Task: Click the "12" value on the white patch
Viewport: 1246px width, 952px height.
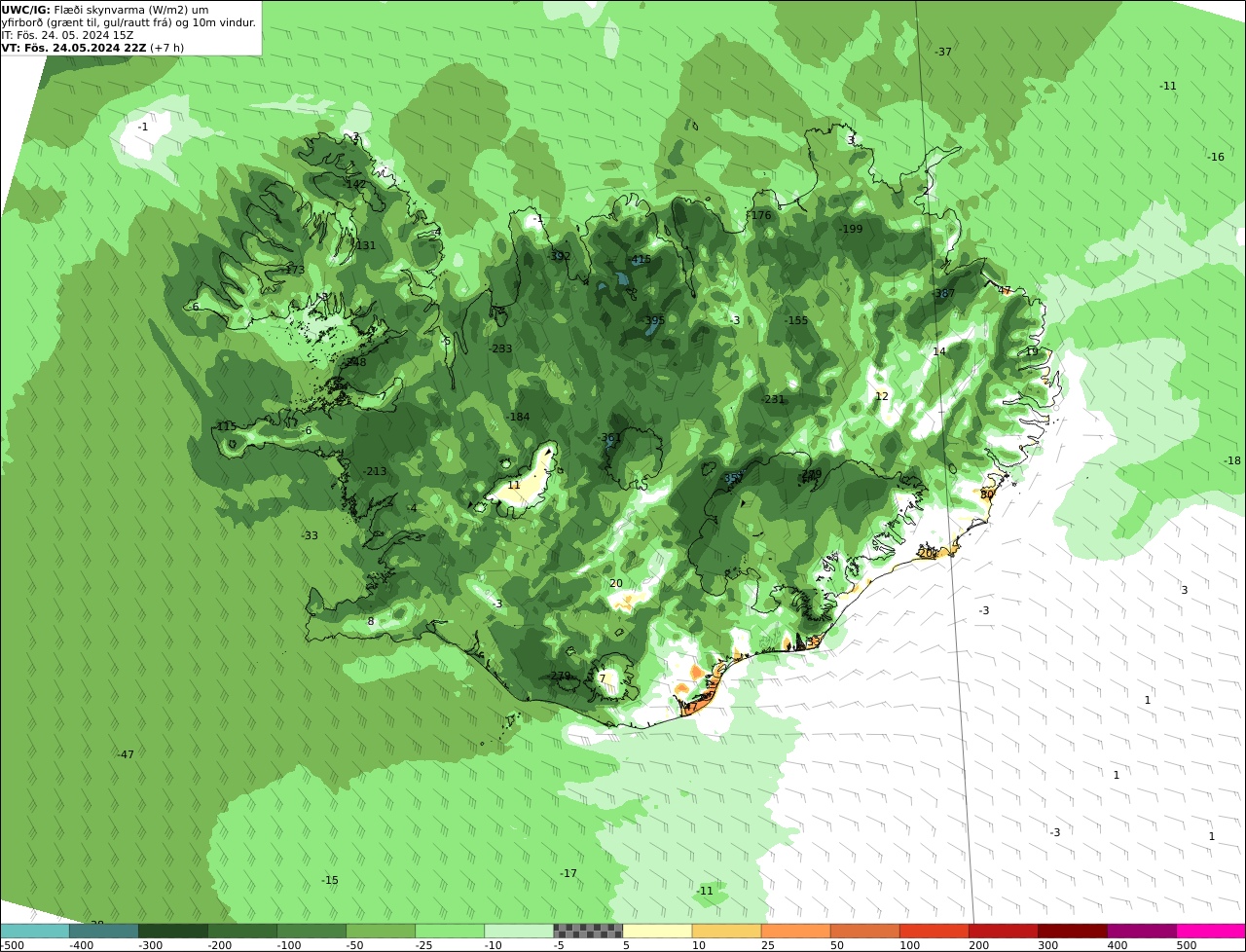Action: 882,397
